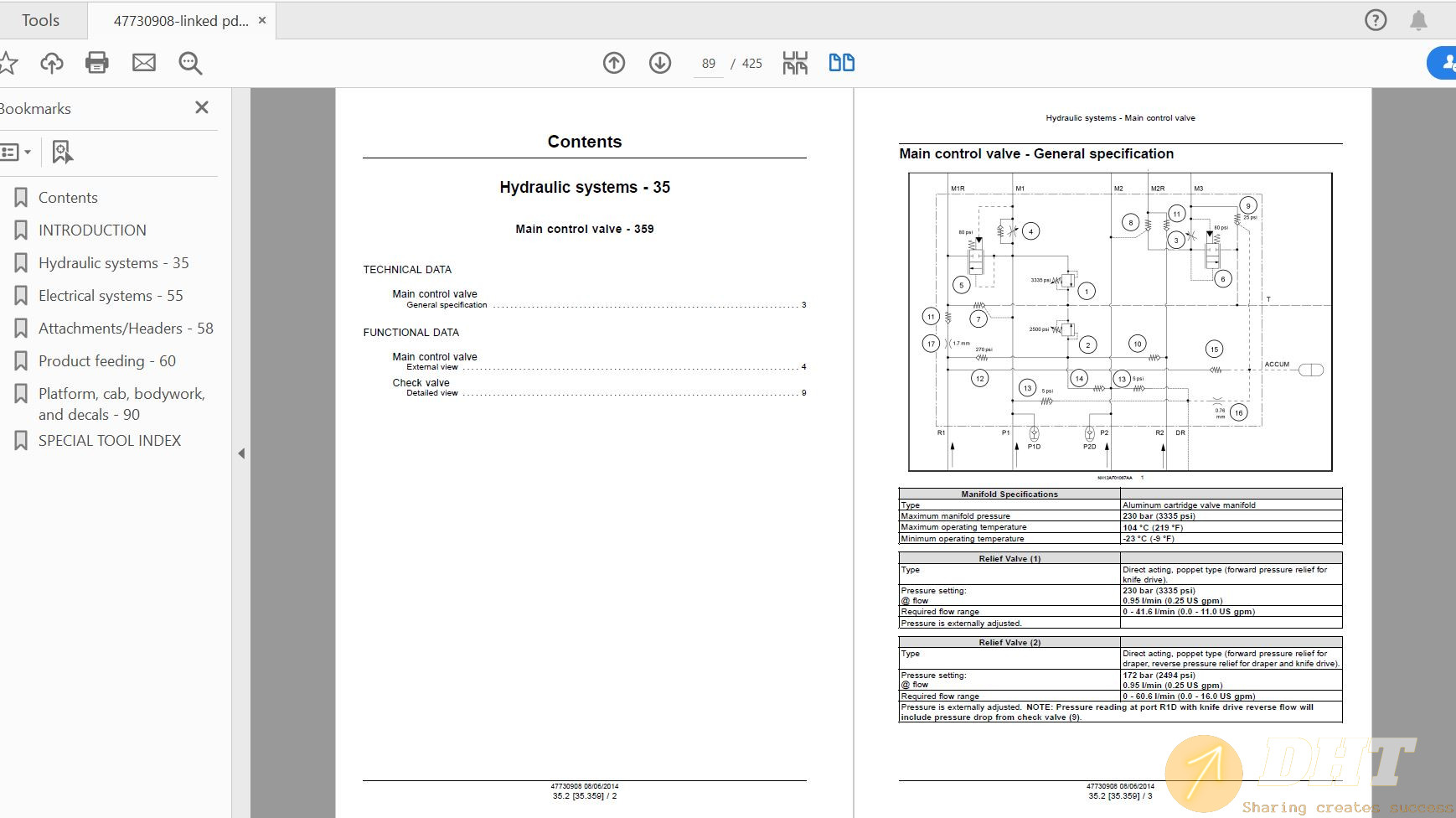This screenshot has width=1456, height=818.
Task: Close the Bookmarks panel with X
Action: pyautogui.click(x=201, y=107)
